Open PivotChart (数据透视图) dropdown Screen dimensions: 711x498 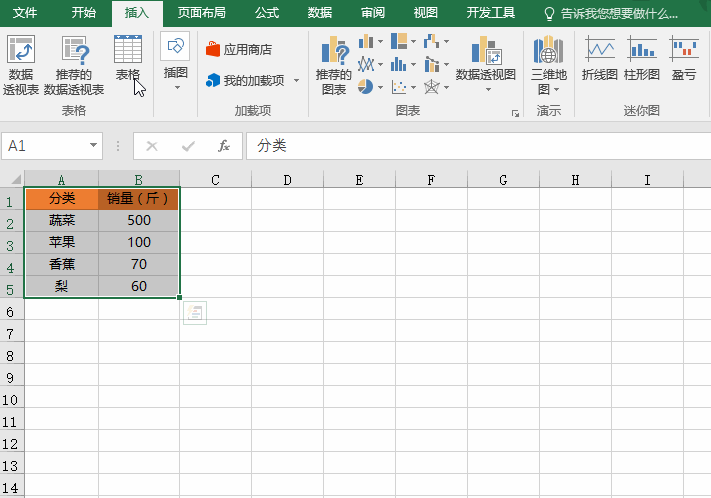tap(485, 88)
